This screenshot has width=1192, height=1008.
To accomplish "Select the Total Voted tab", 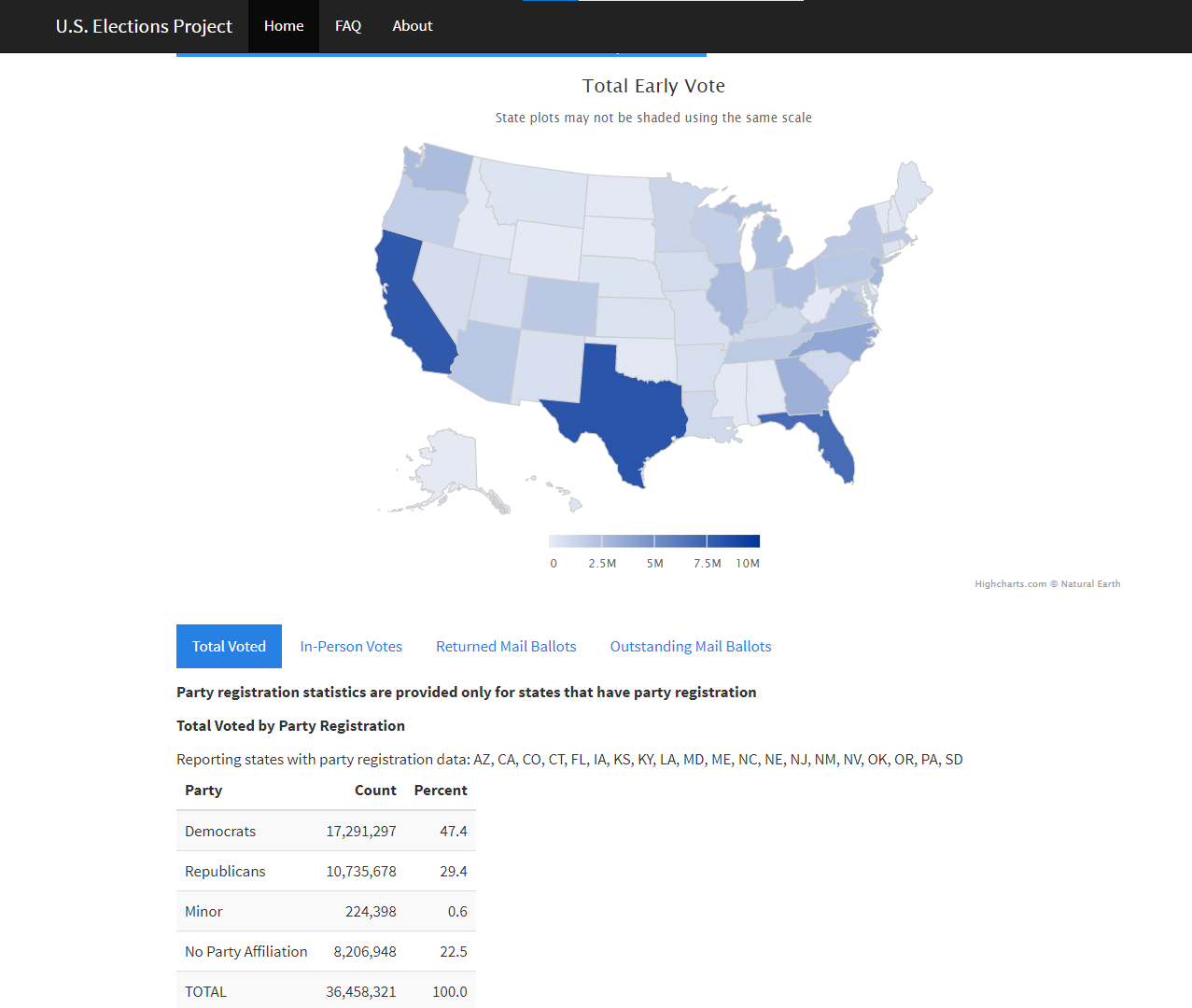I will [x=229, y=646].
